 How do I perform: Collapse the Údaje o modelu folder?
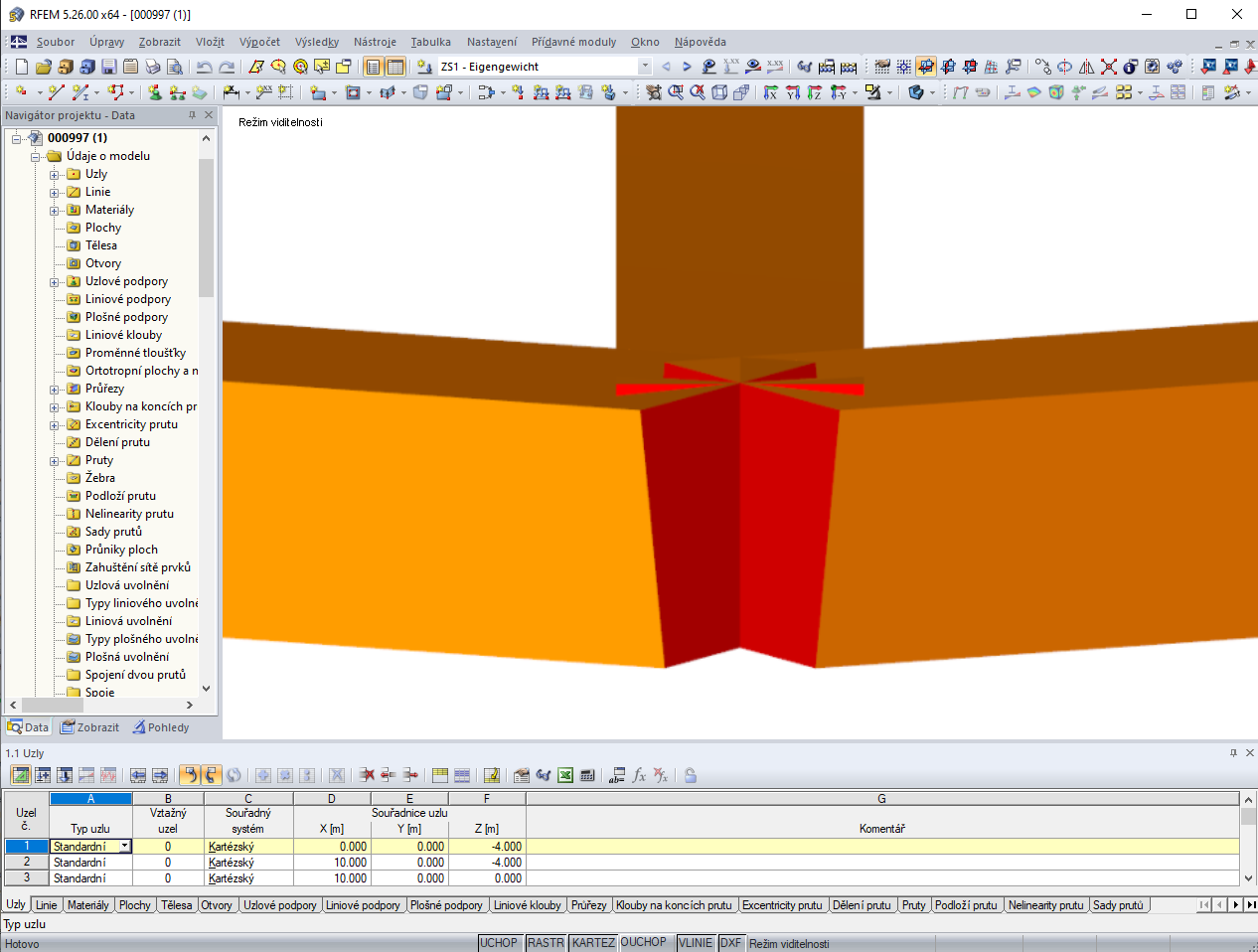37,156
